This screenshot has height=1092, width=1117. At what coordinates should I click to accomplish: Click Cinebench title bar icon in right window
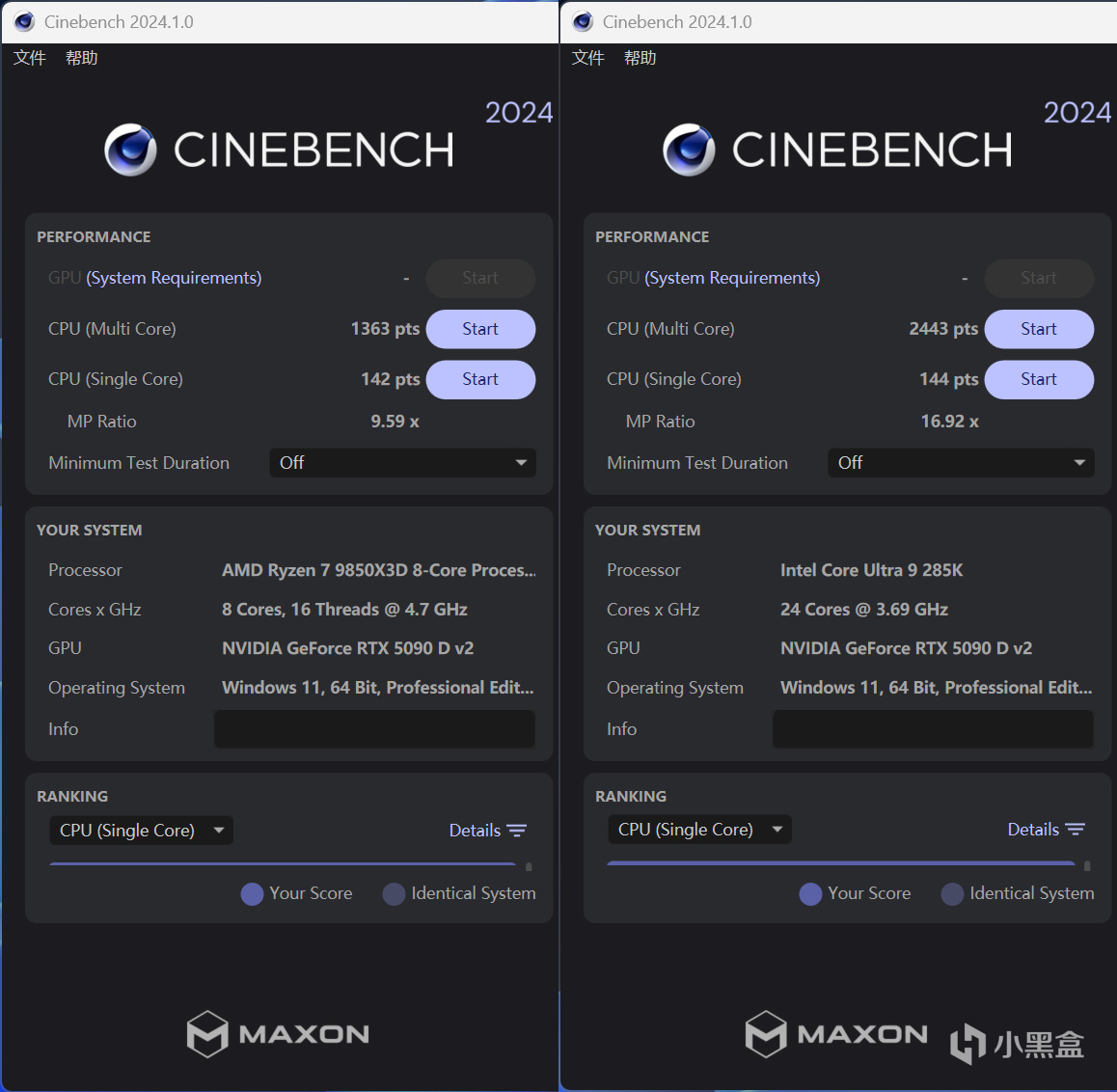click(583, 22)
